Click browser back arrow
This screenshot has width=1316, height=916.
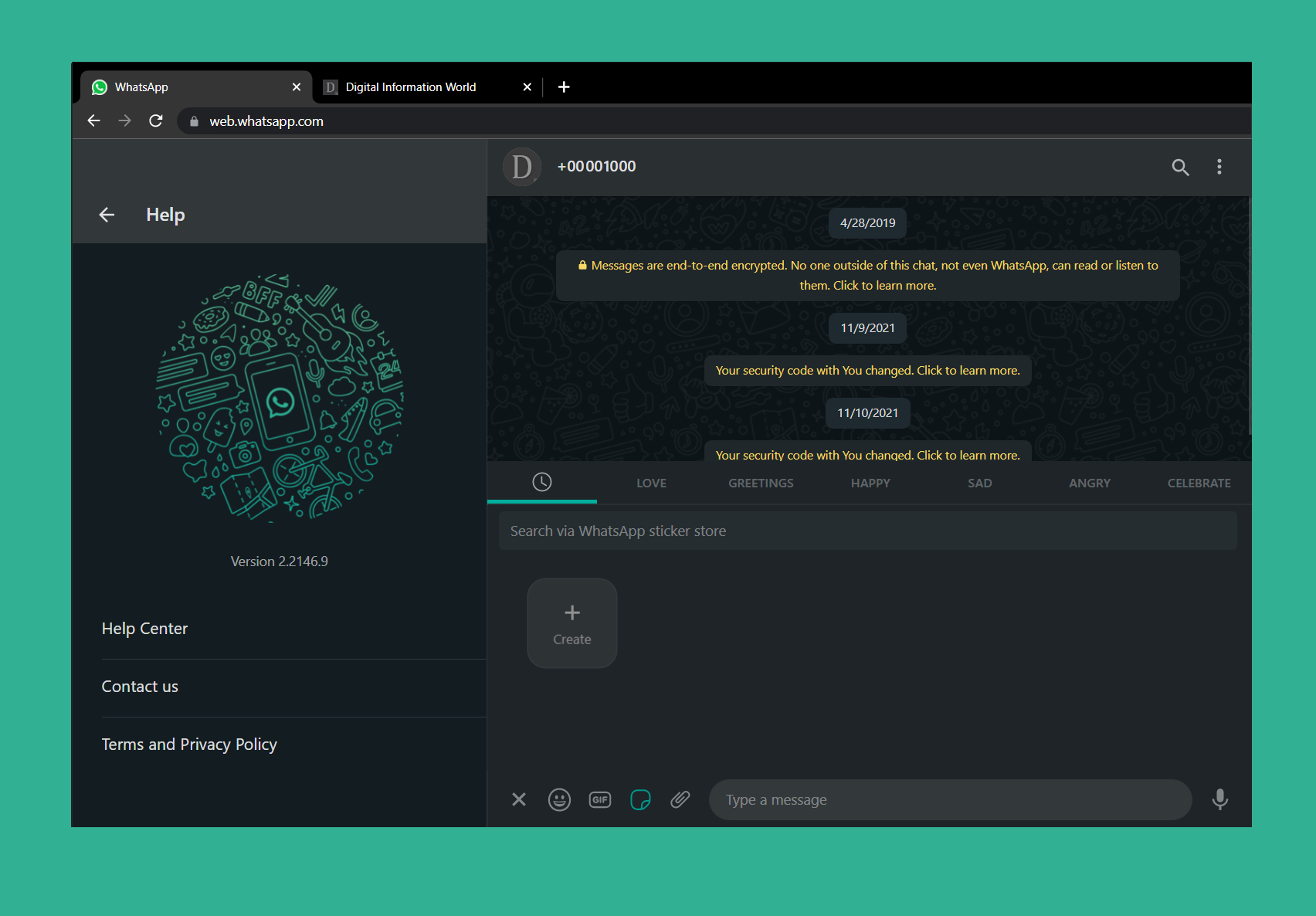tap(94, 120)
